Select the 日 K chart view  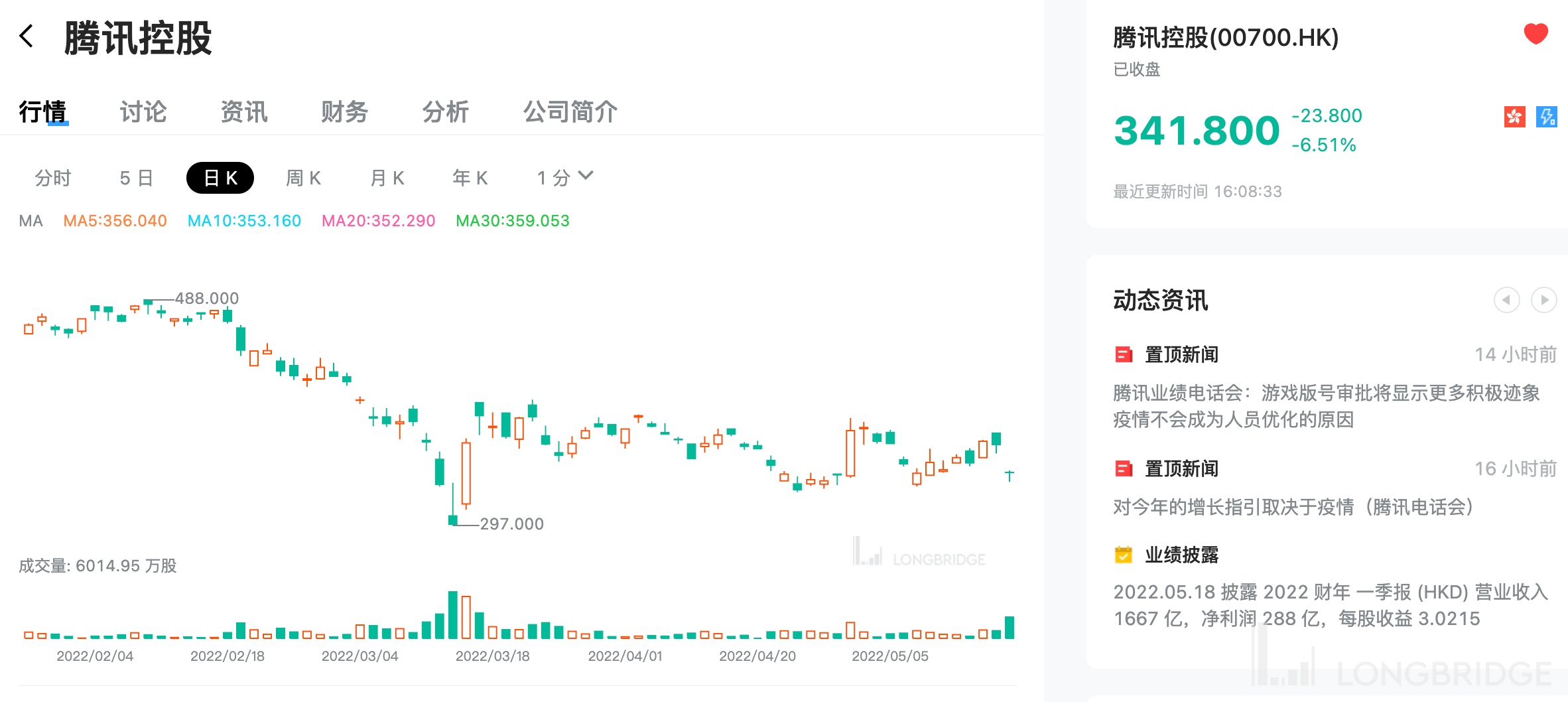[220, 178]
